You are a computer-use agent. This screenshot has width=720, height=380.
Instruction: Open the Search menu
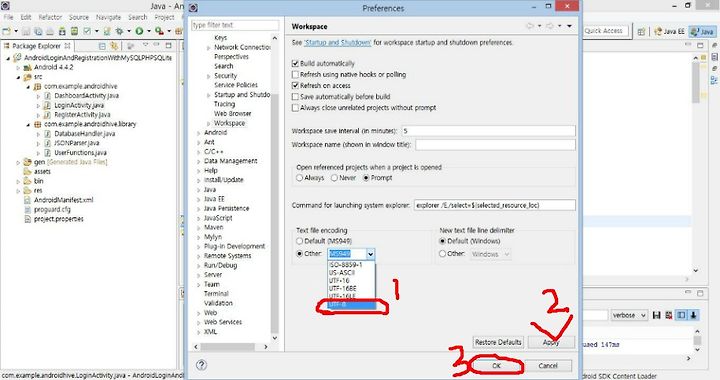(x=137, y=17)
